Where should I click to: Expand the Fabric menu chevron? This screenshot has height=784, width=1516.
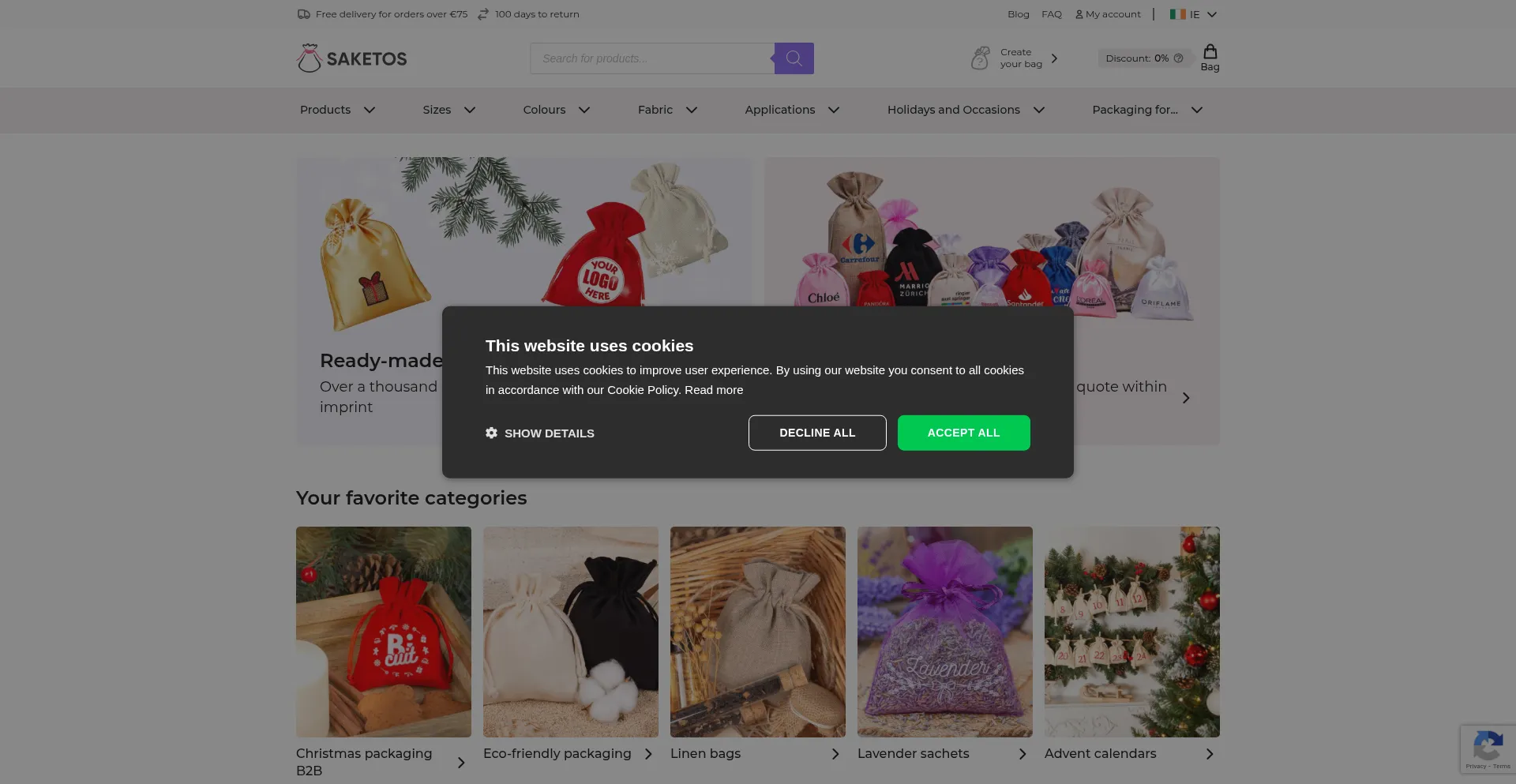[x=692, y=110]
